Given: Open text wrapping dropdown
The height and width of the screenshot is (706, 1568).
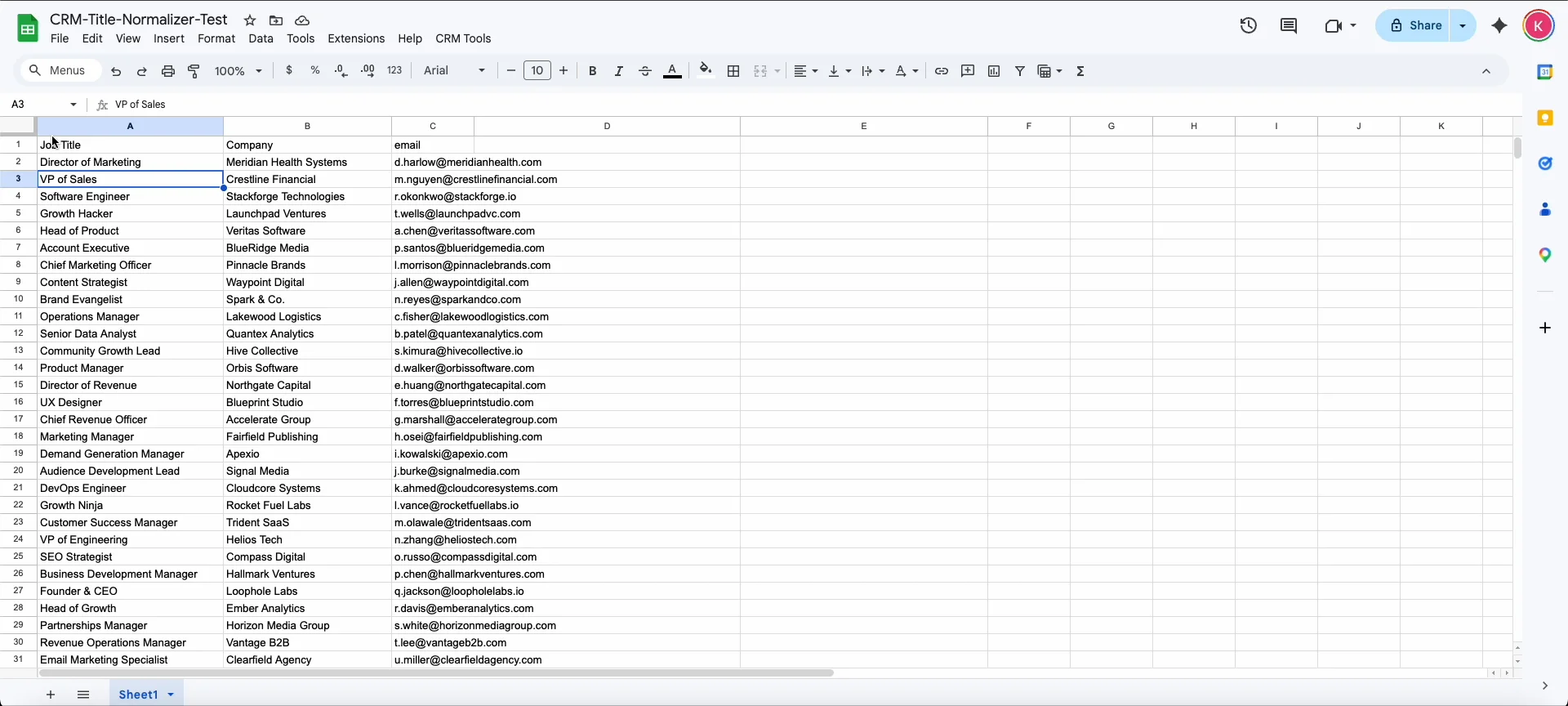Looking at the screenshot, I should coord(873,71).
